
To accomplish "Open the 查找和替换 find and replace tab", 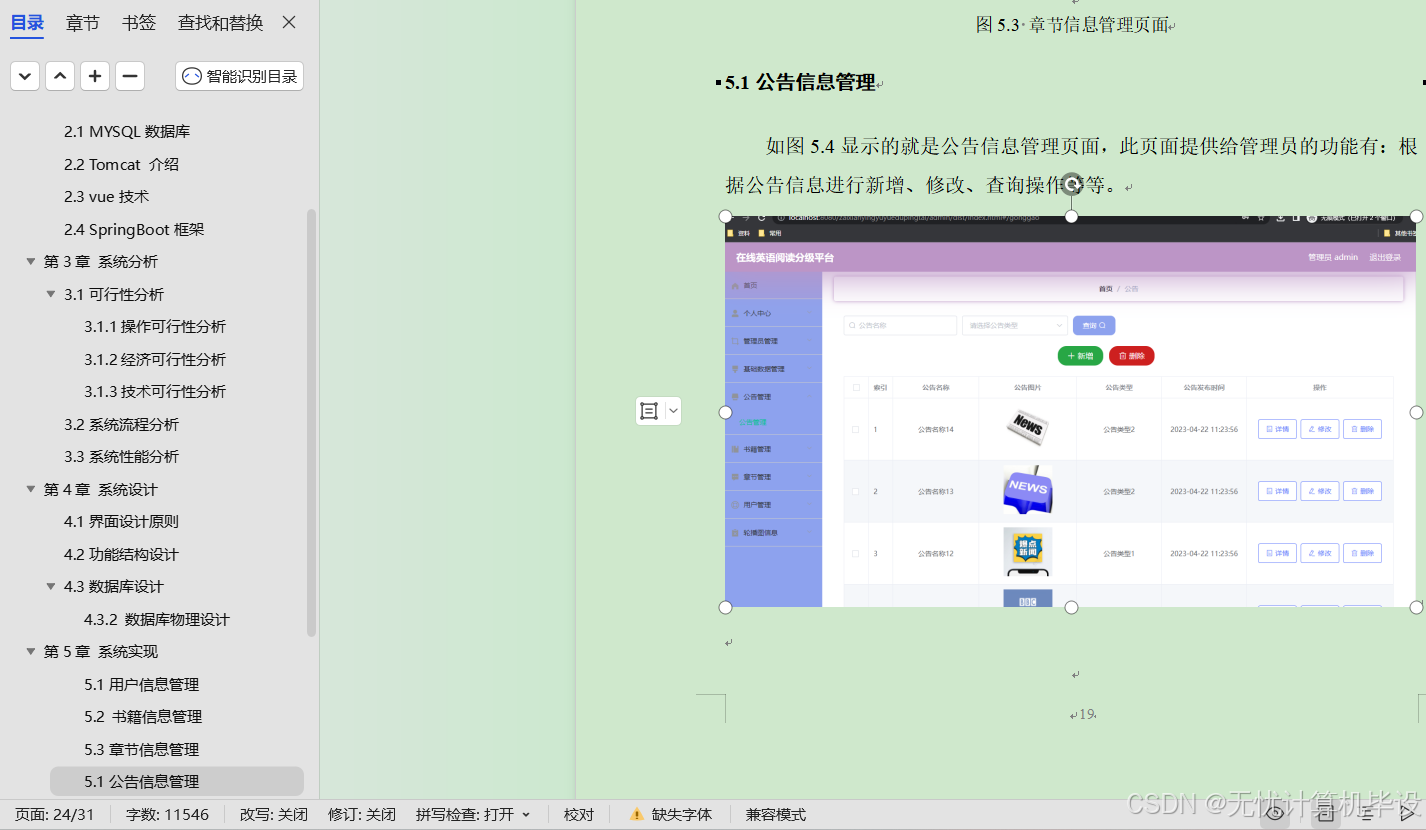I will (x=219, y=22).
